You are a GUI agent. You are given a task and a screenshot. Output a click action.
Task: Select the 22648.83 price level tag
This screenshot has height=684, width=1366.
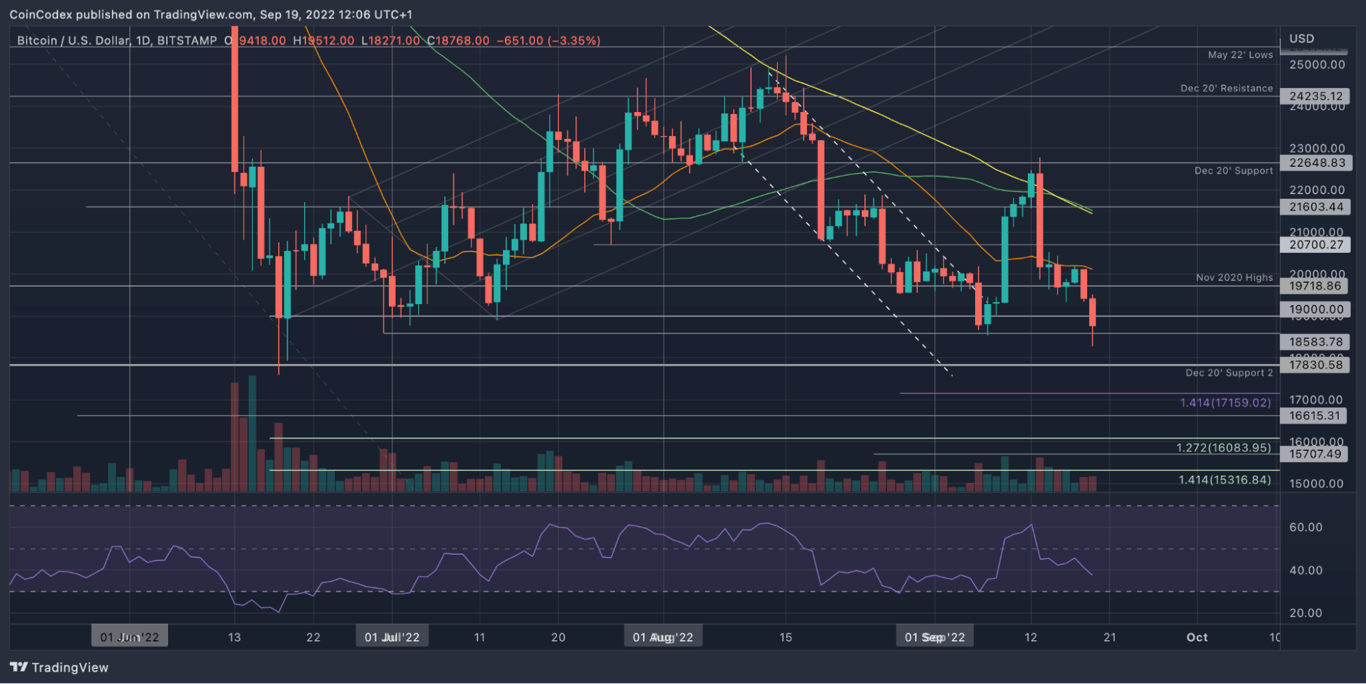pos(1315,163)
